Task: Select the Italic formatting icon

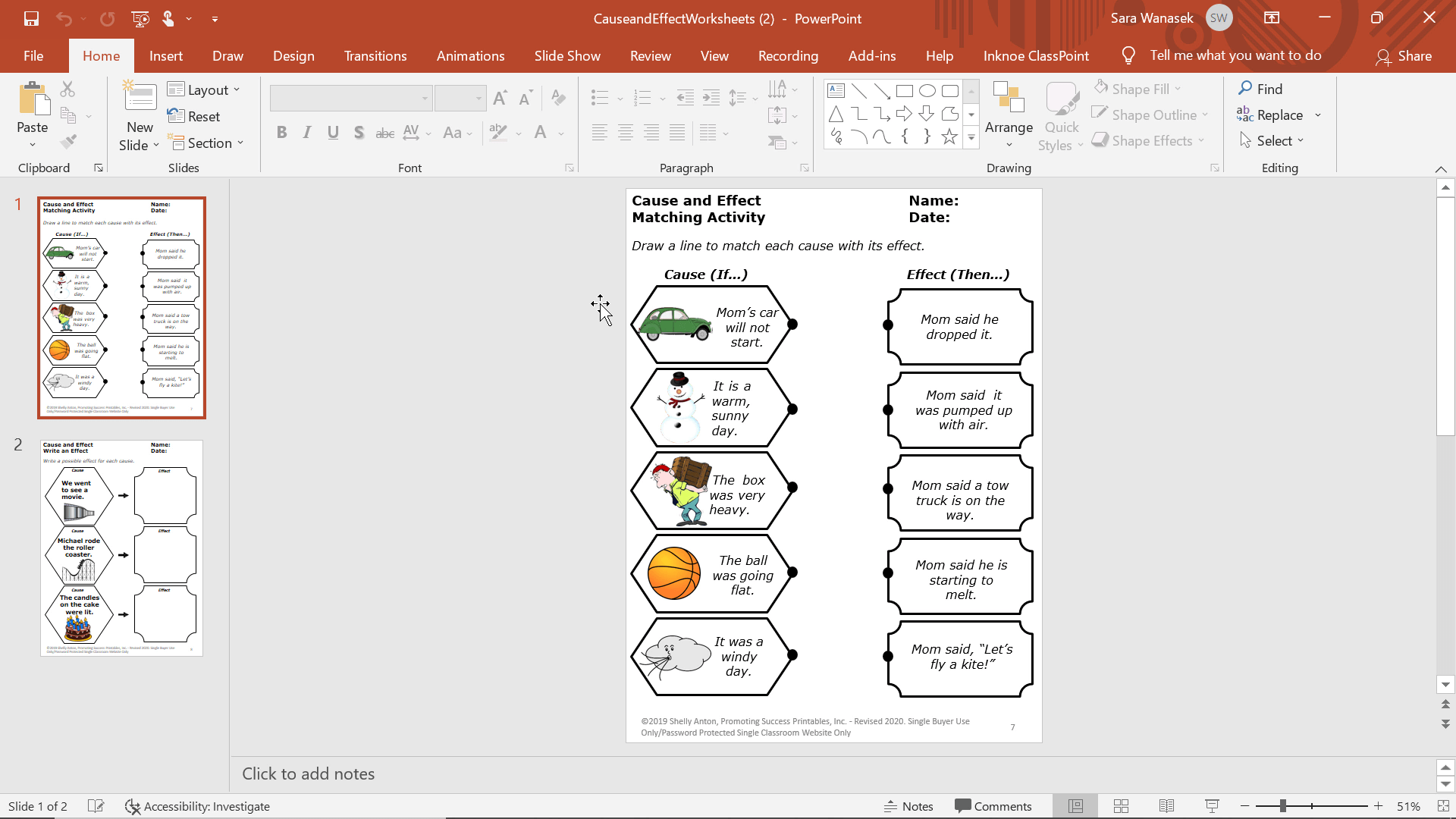Action: (306, 132)
